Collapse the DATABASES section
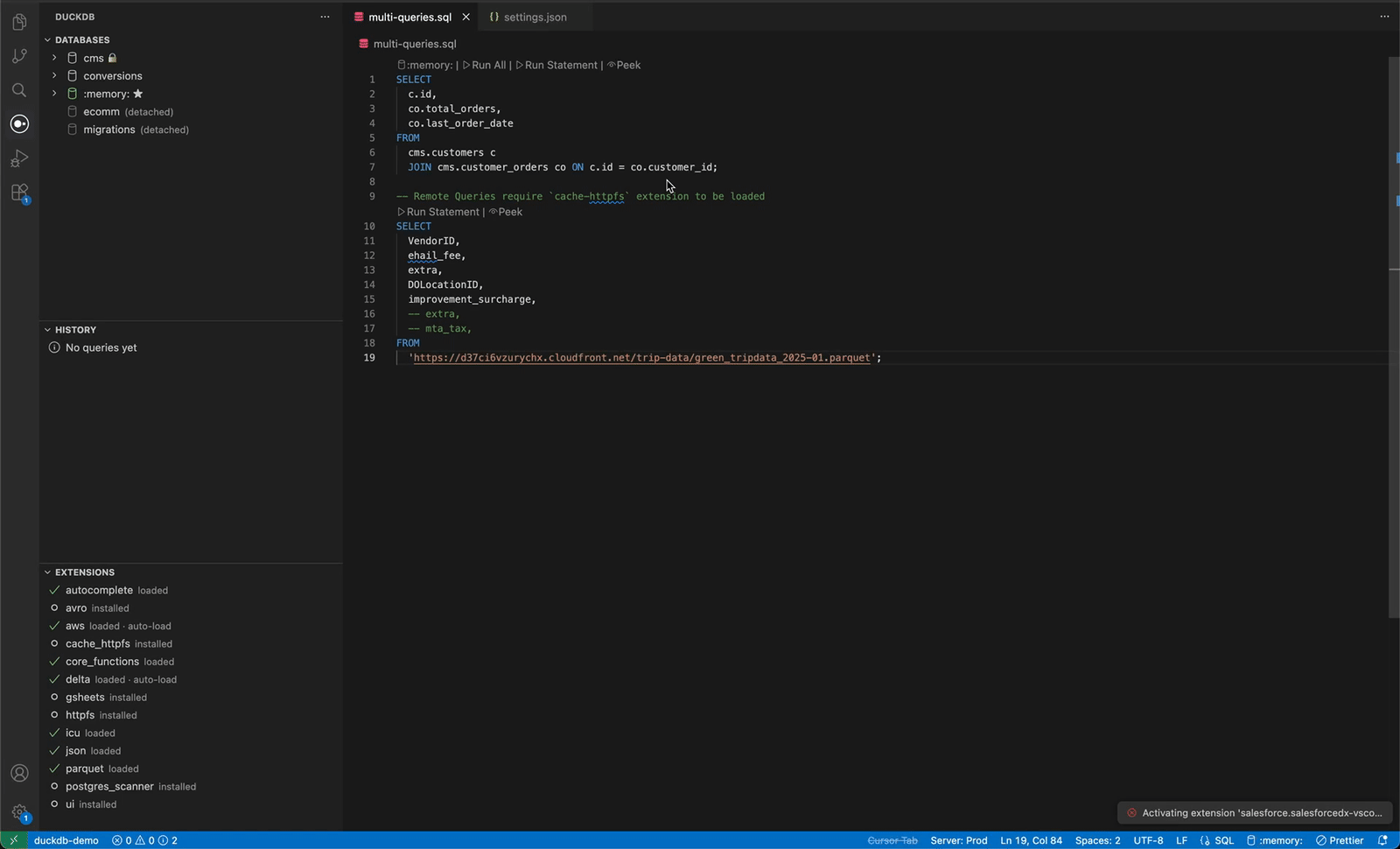The height and width of the screenshot is (849, 1400). (x=48, y=40)
